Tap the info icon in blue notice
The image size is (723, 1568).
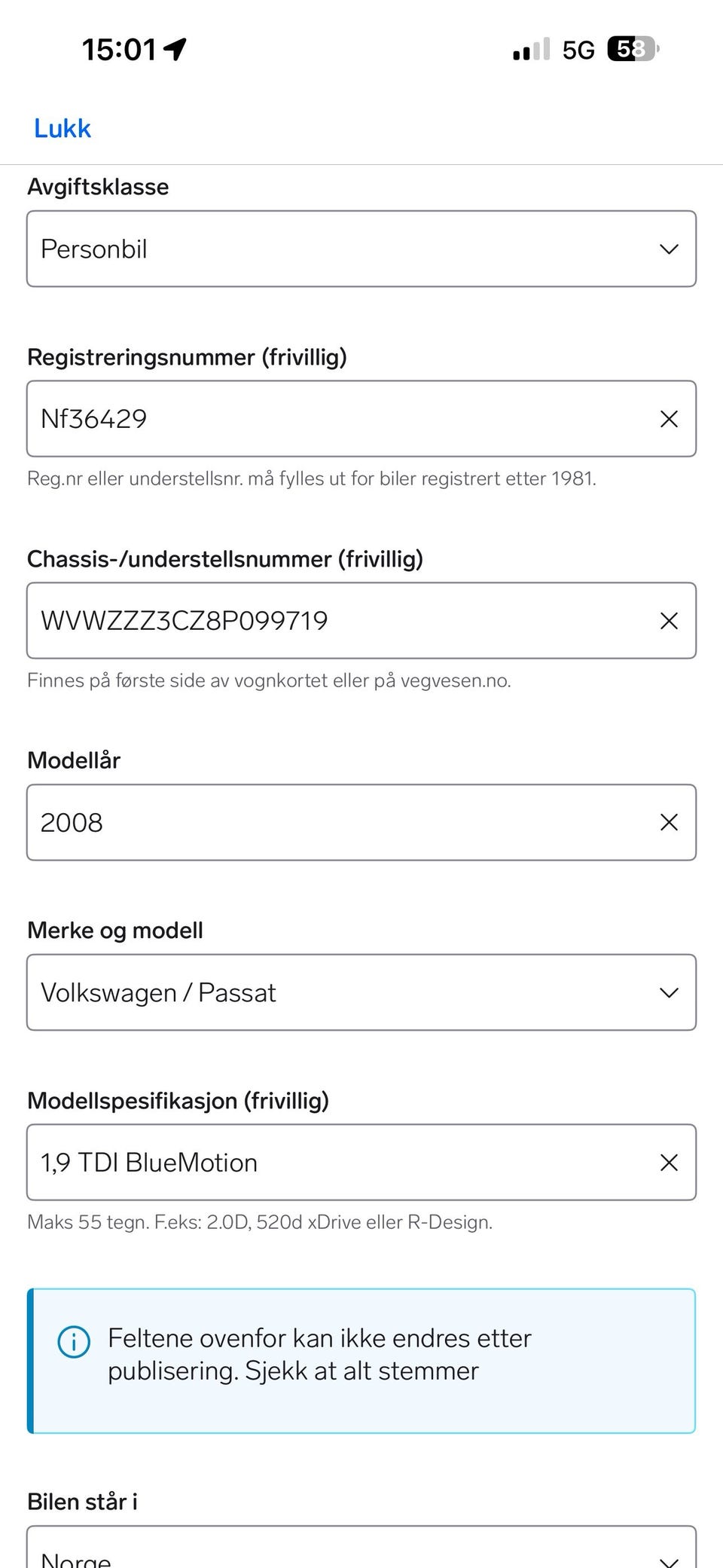[x=74, y=1341]
